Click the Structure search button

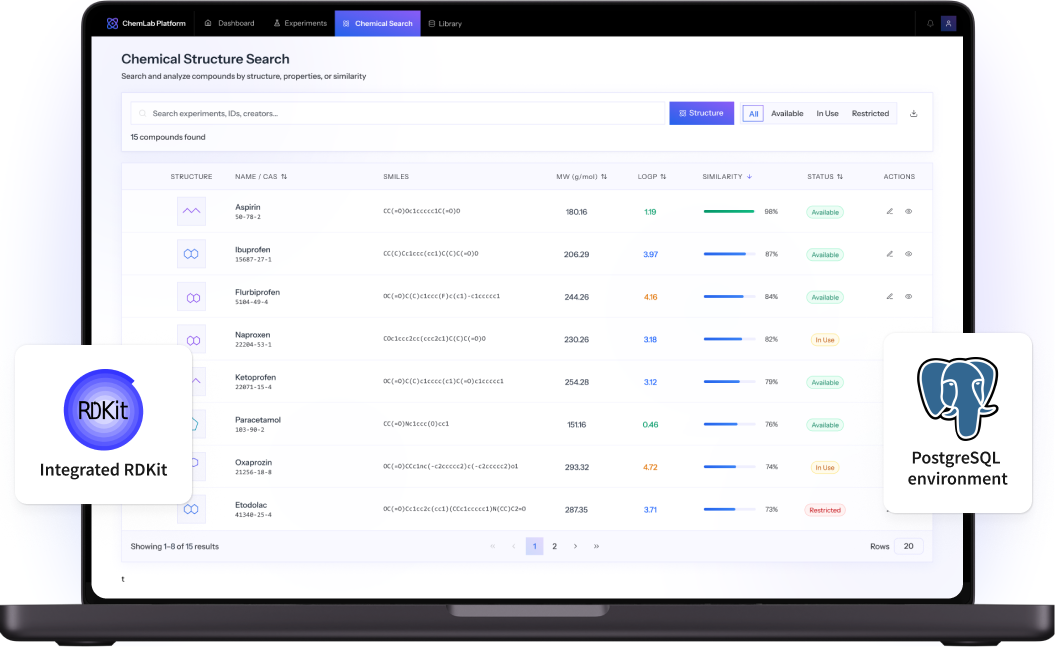(701, 114)
